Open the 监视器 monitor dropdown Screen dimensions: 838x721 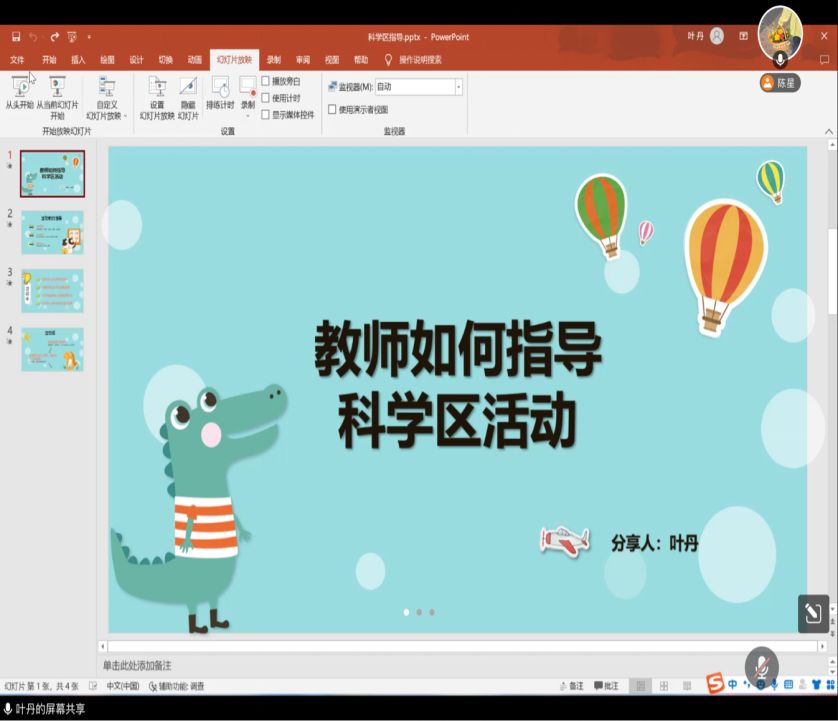coord(459,87)
